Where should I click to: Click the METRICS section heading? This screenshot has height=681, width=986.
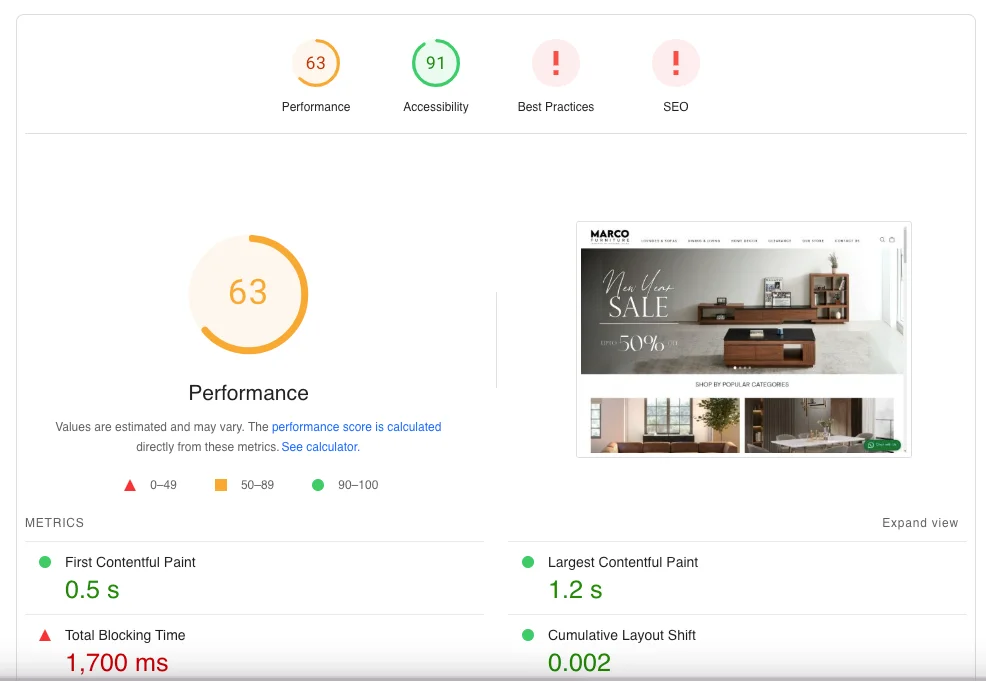point(55,523)
